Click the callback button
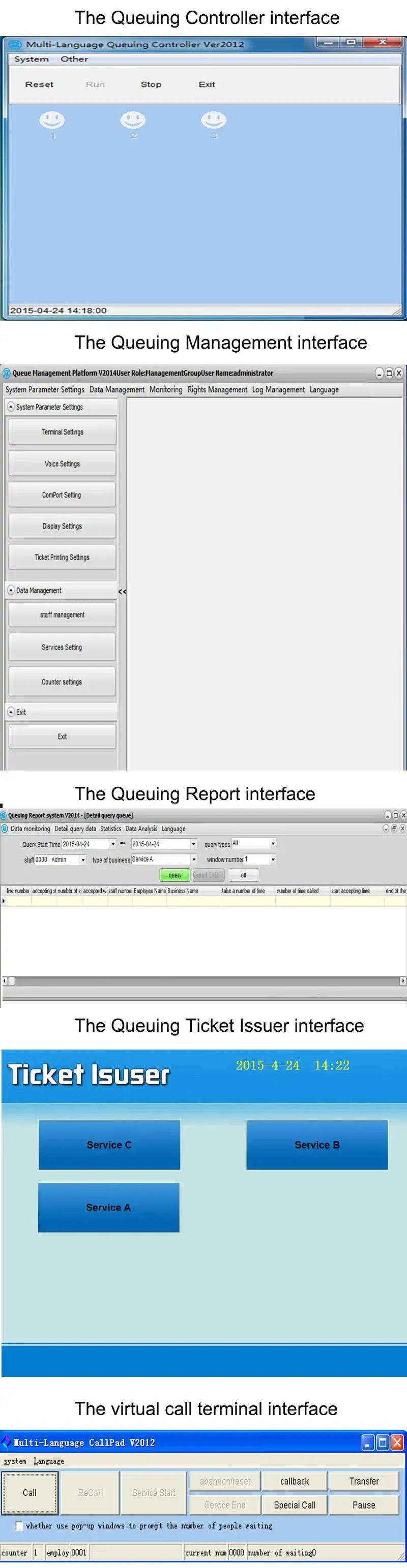The image size is (407, 1568). 295,1481
